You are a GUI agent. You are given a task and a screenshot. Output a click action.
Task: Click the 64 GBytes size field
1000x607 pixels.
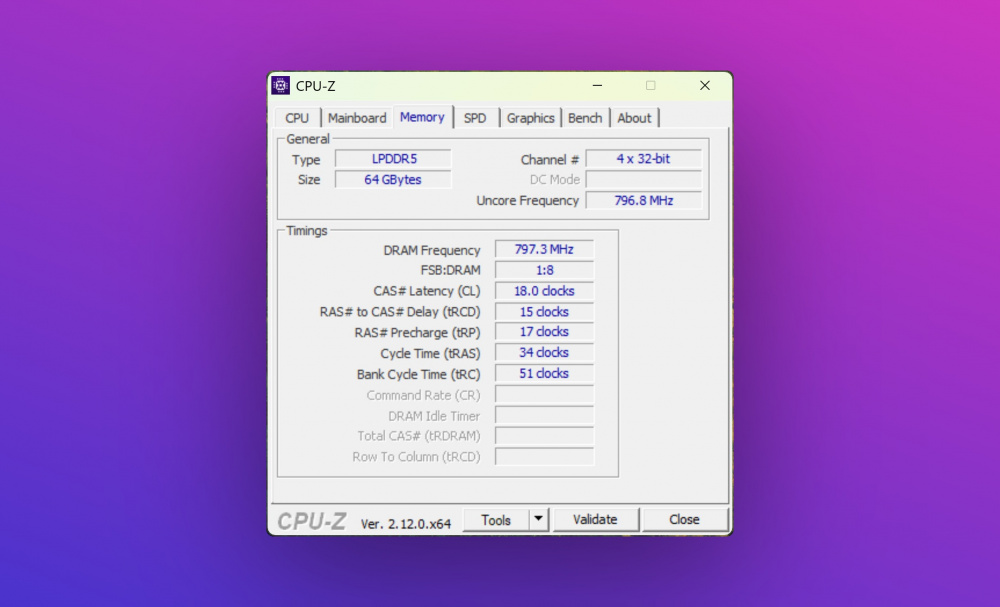point(392,180)
